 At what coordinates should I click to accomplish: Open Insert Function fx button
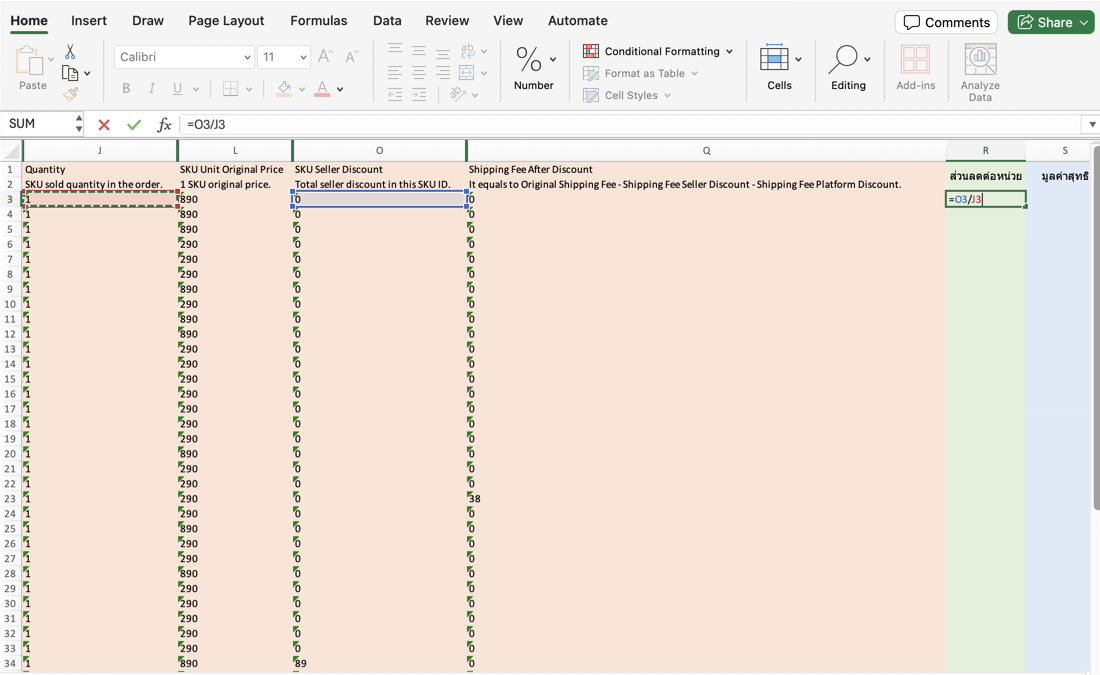pyautogui.click(x=164, y=125)
